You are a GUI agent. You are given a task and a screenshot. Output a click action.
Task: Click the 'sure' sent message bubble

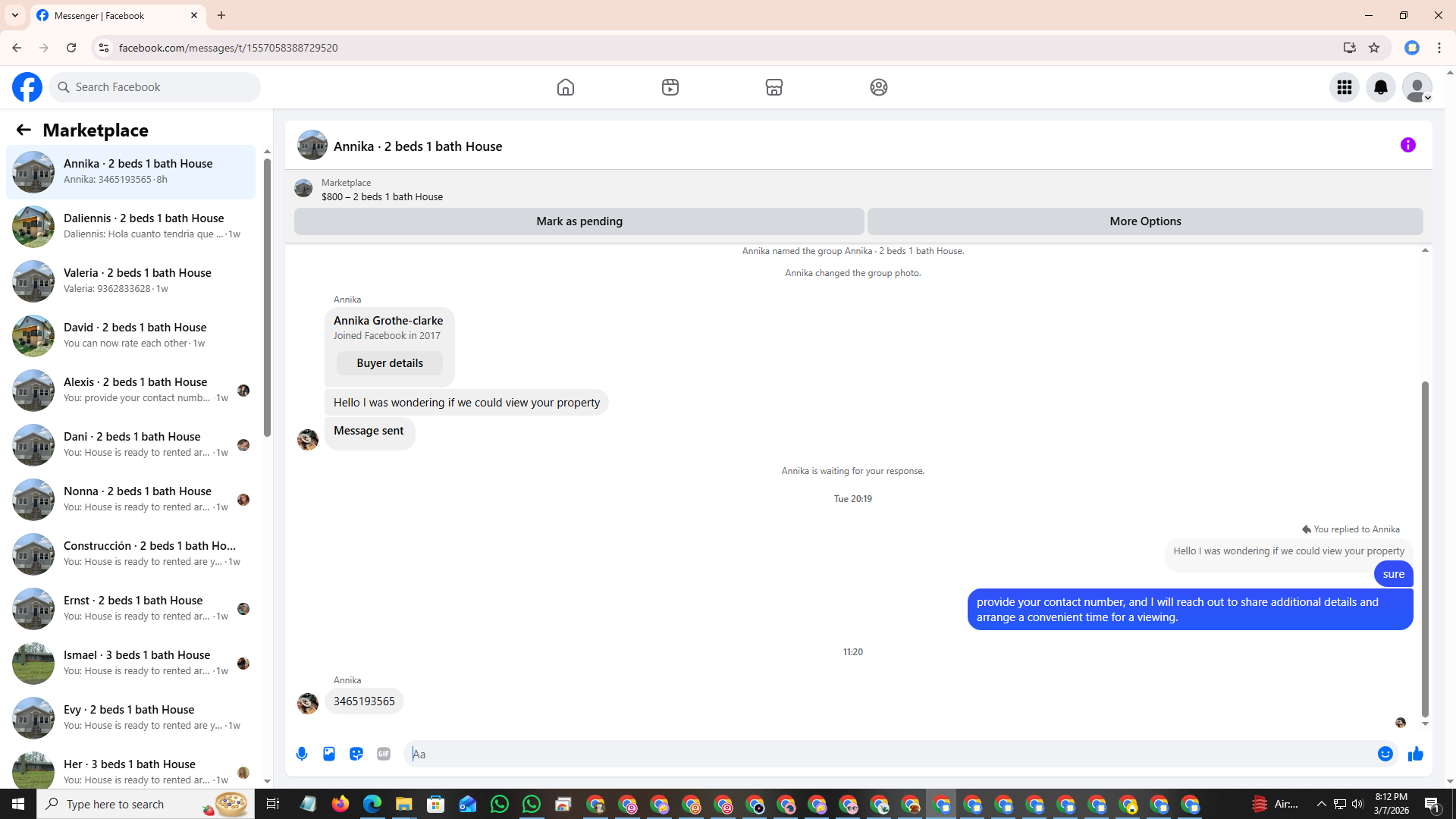[1394, 574]
